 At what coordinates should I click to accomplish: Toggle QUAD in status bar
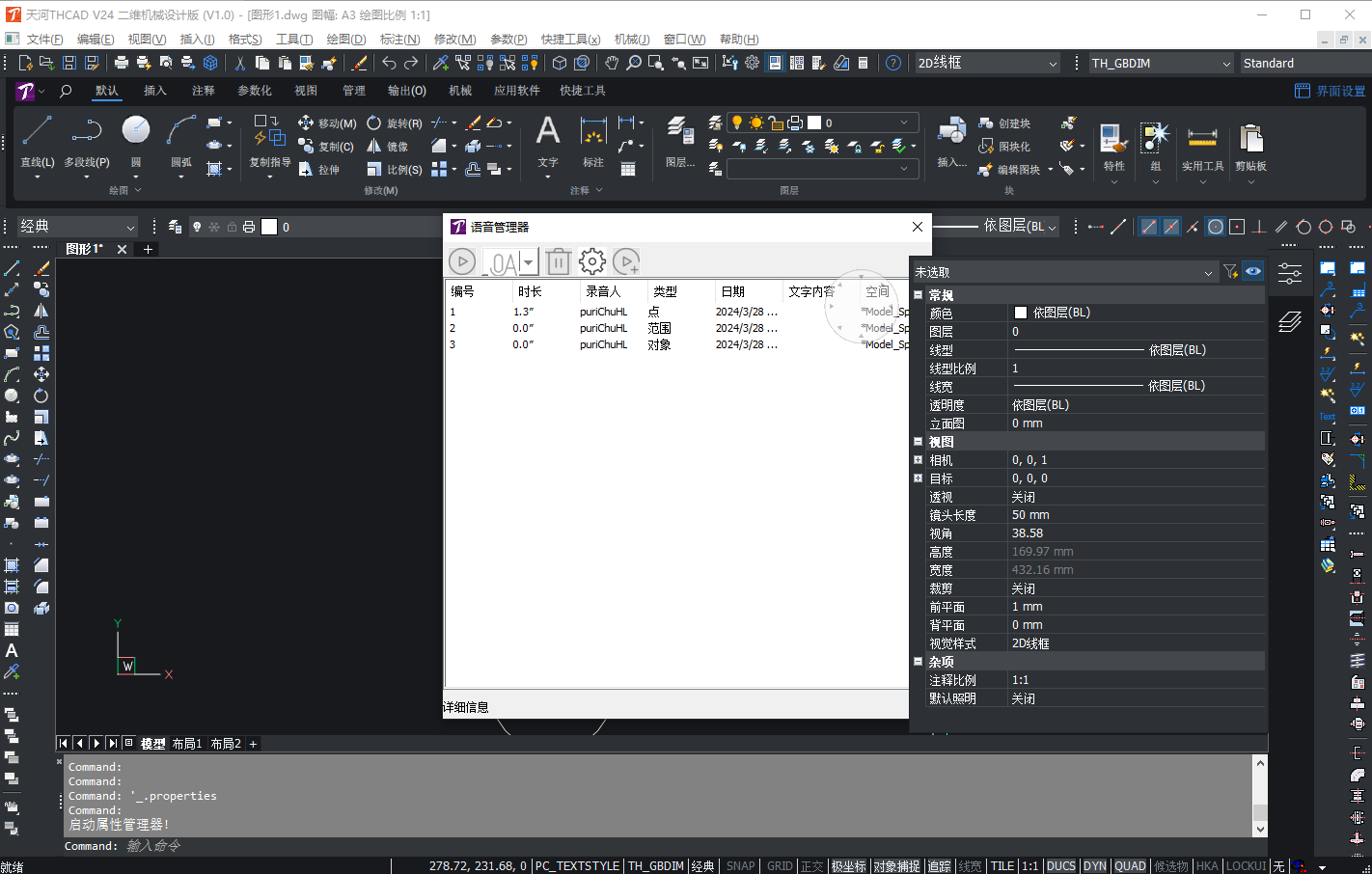click(1131, 866)
